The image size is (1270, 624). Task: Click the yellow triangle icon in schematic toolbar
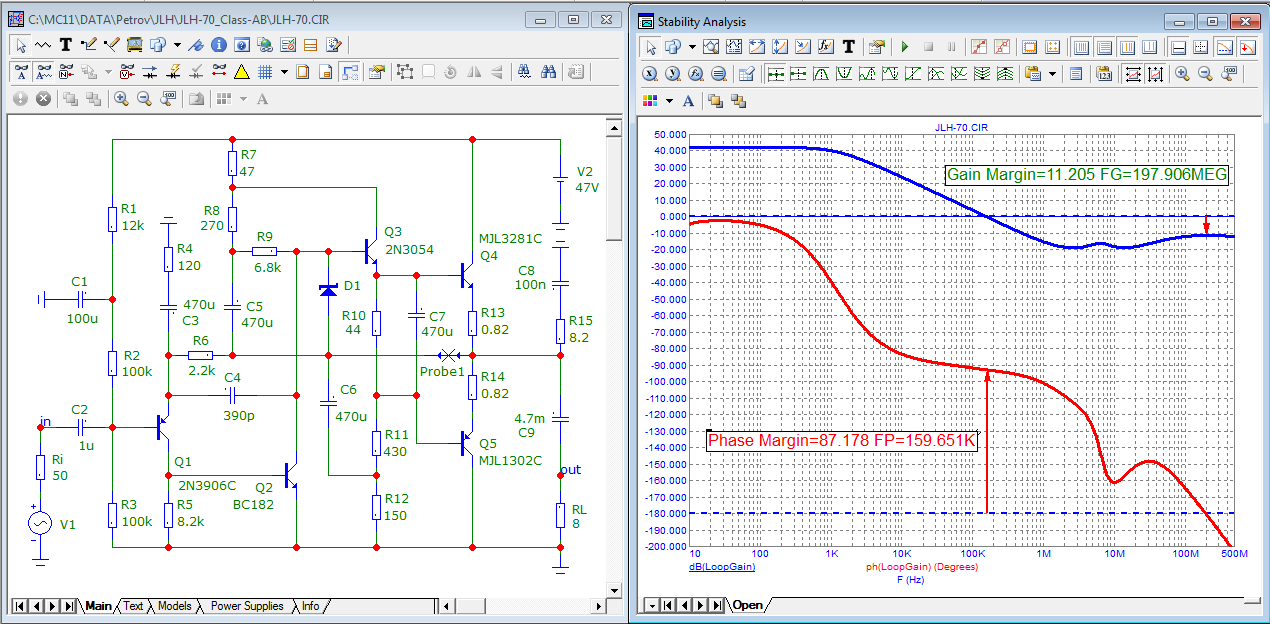pos(241,72)
